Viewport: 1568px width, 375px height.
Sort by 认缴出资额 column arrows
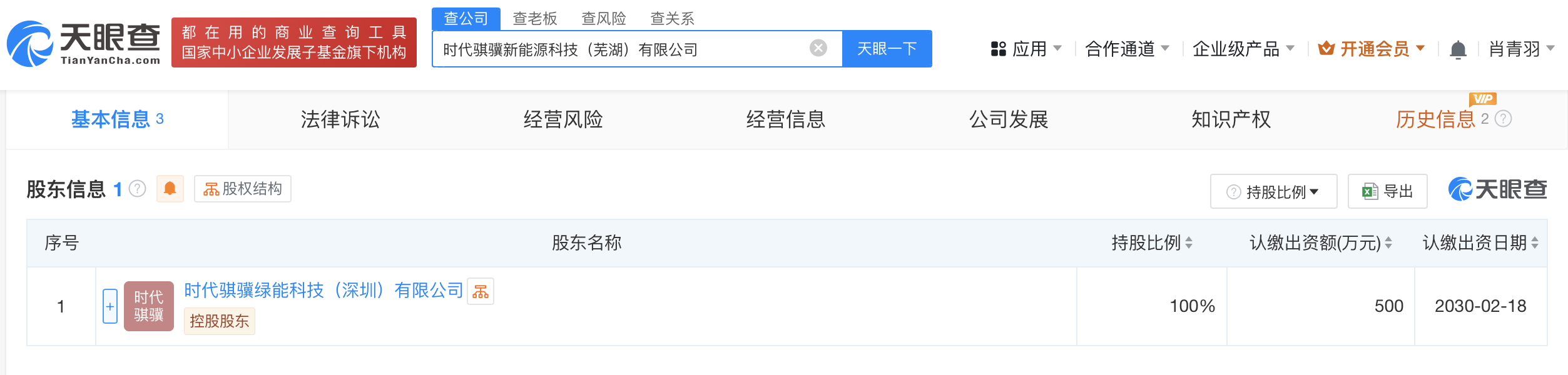(x=1388, y=243)
